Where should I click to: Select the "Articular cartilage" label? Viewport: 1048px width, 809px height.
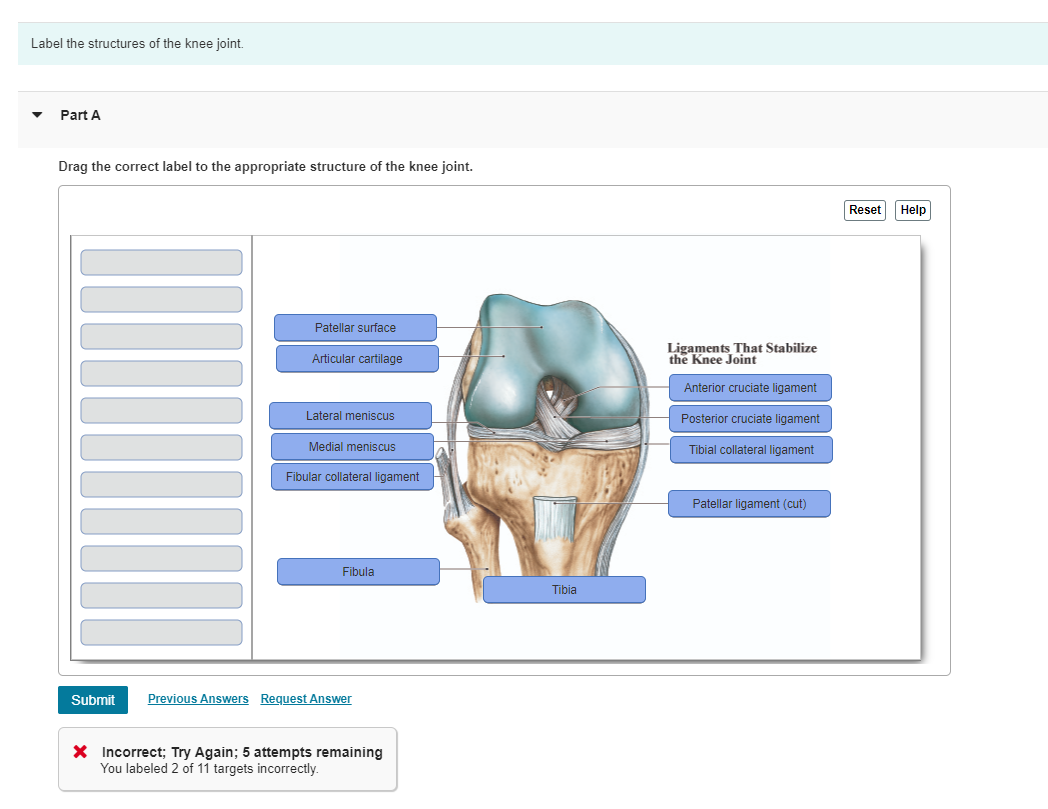coord(357,358)
